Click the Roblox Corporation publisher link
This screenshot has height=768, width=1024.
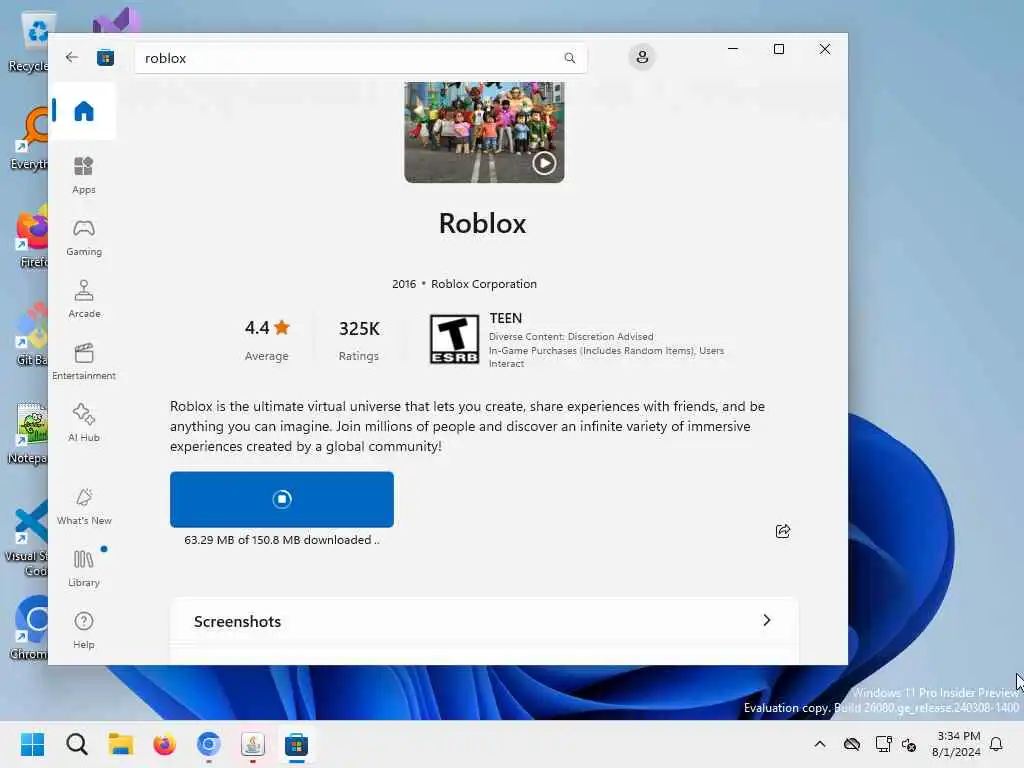pyautogui.click(x=483, y=284)
